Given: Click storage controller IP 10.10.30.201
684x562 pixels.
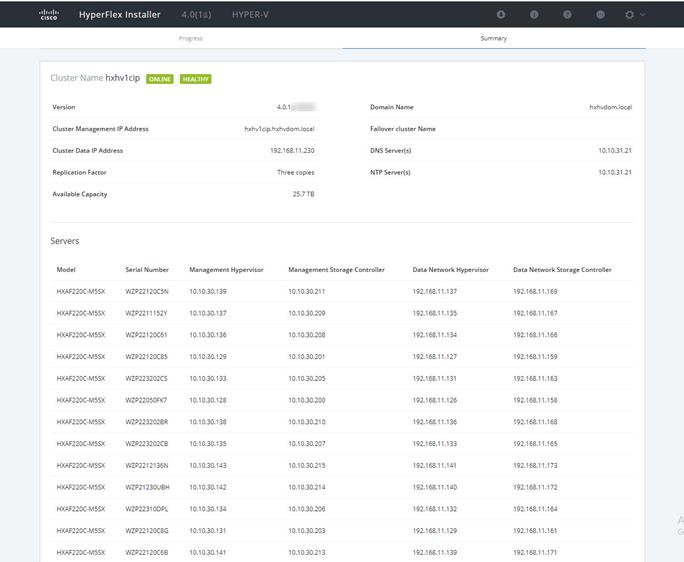Looking at the screenshot, I should 307,357.
